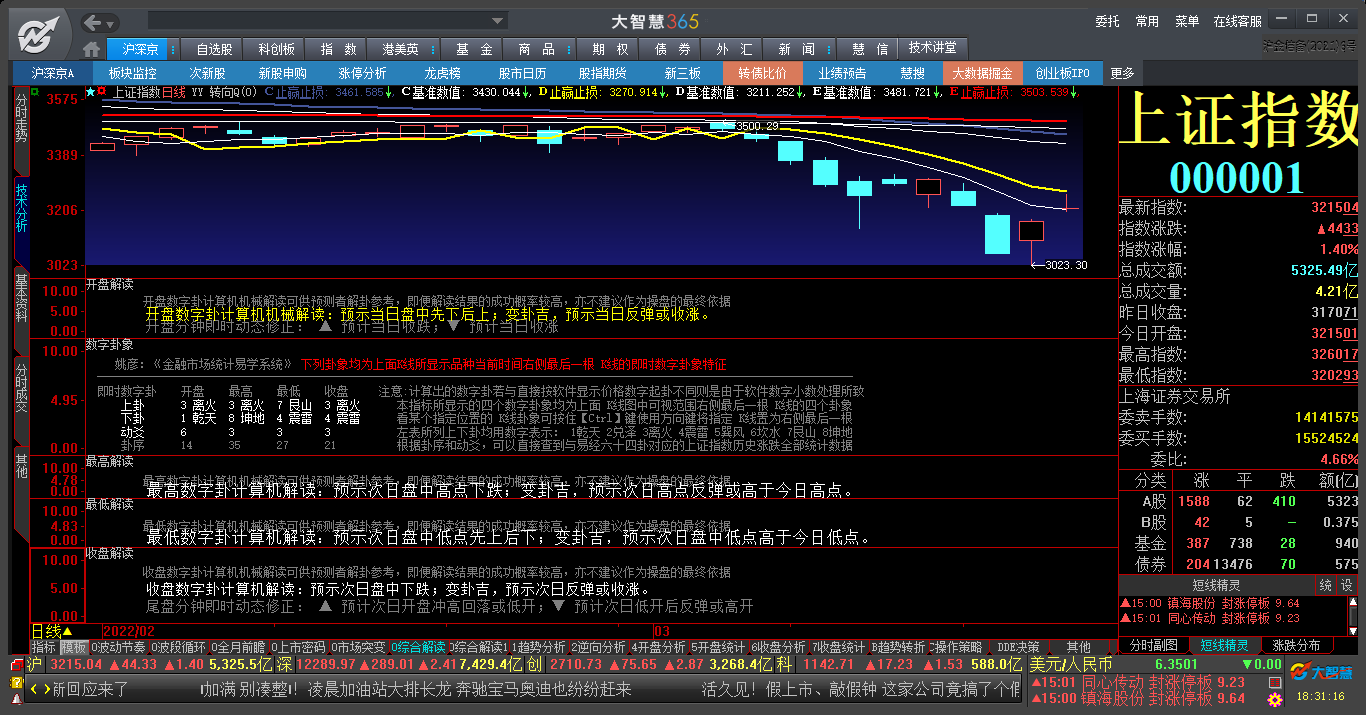This screenshot has height=715, width=1366.
Task: Expand the 沪深京 market options marker
Action: pyautogui.click(x=174, y=49)
